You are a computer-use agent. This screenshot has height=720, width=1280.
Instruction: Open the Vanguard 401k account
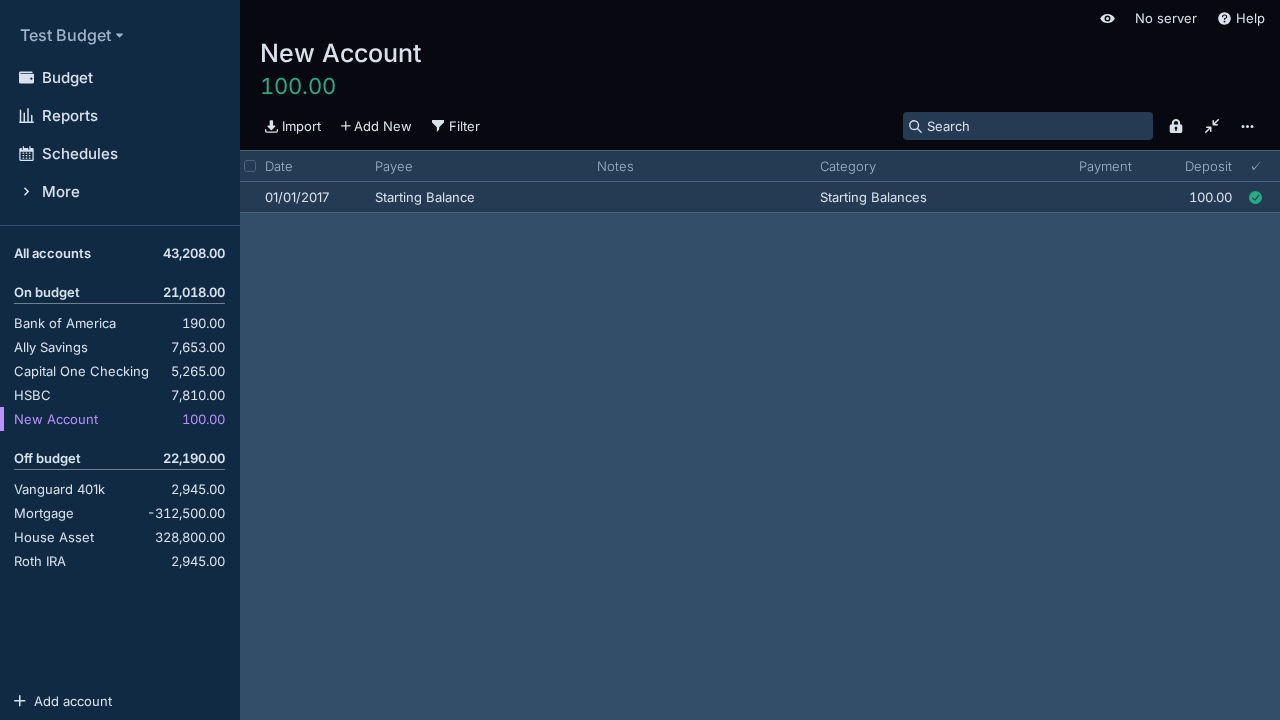point(59,490)
